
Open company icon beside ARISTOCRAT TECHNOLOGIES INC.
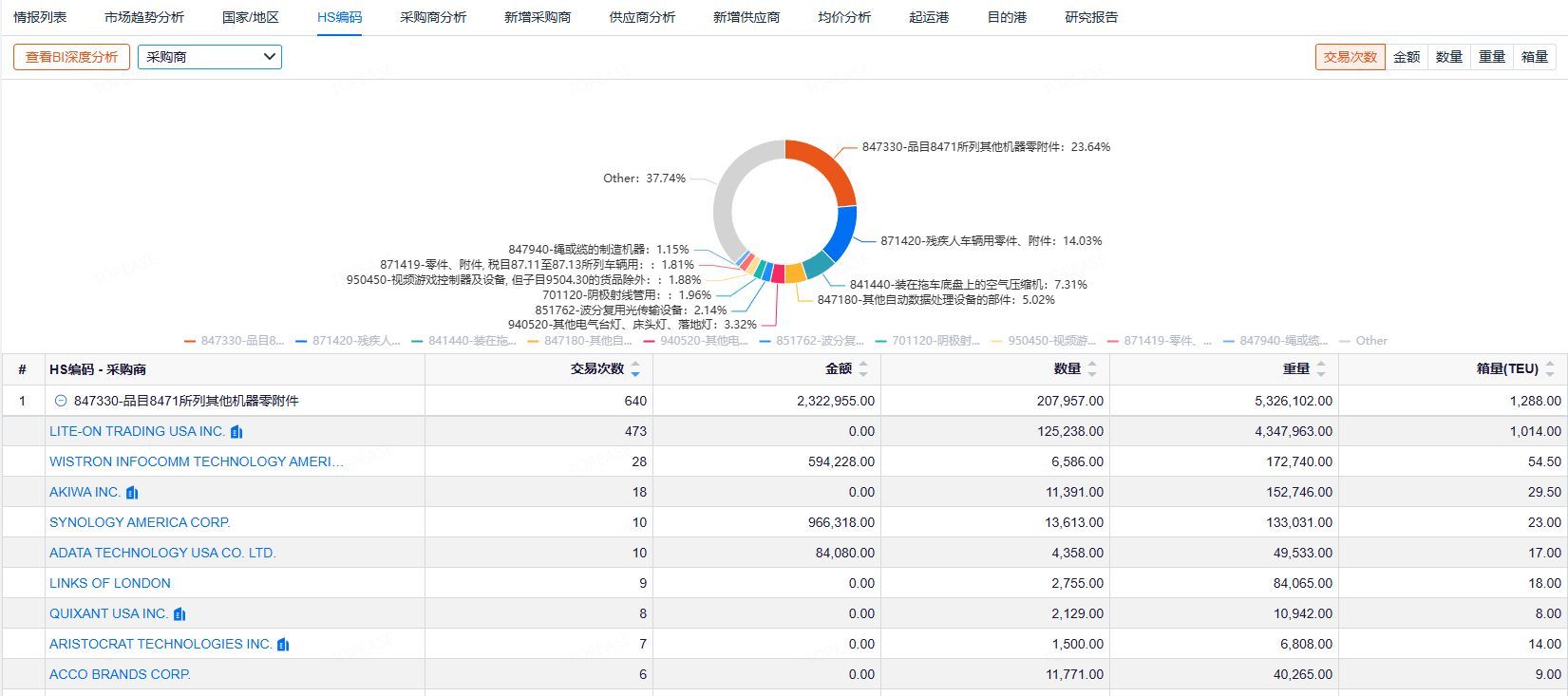click(283, 644)
